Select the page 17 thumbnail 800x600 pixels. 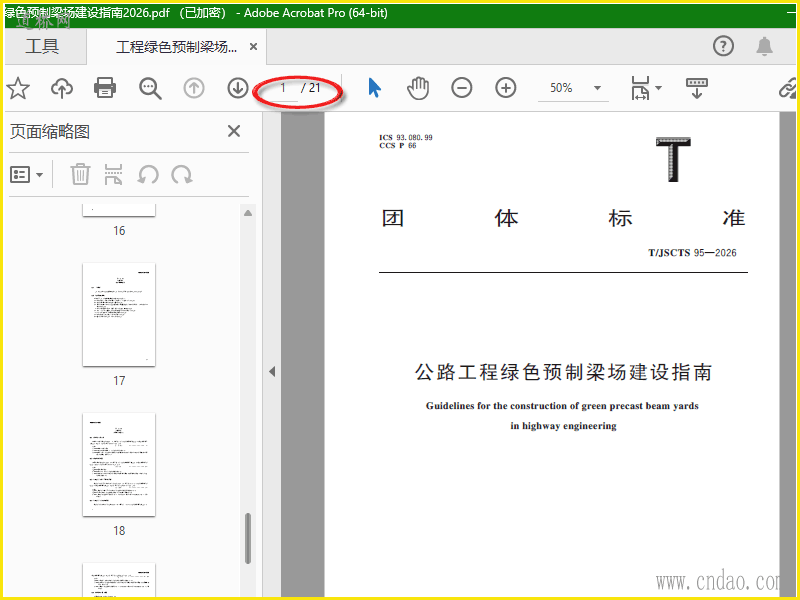click(x=119, y=314)
